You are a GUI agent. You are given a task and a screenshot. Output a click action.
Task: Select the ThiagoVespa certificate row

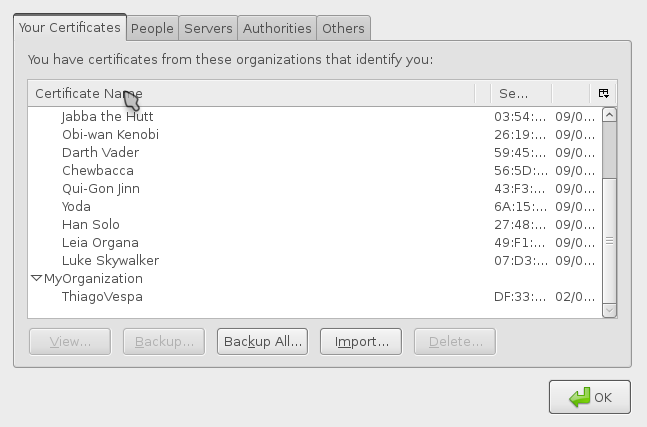point(314,297)
